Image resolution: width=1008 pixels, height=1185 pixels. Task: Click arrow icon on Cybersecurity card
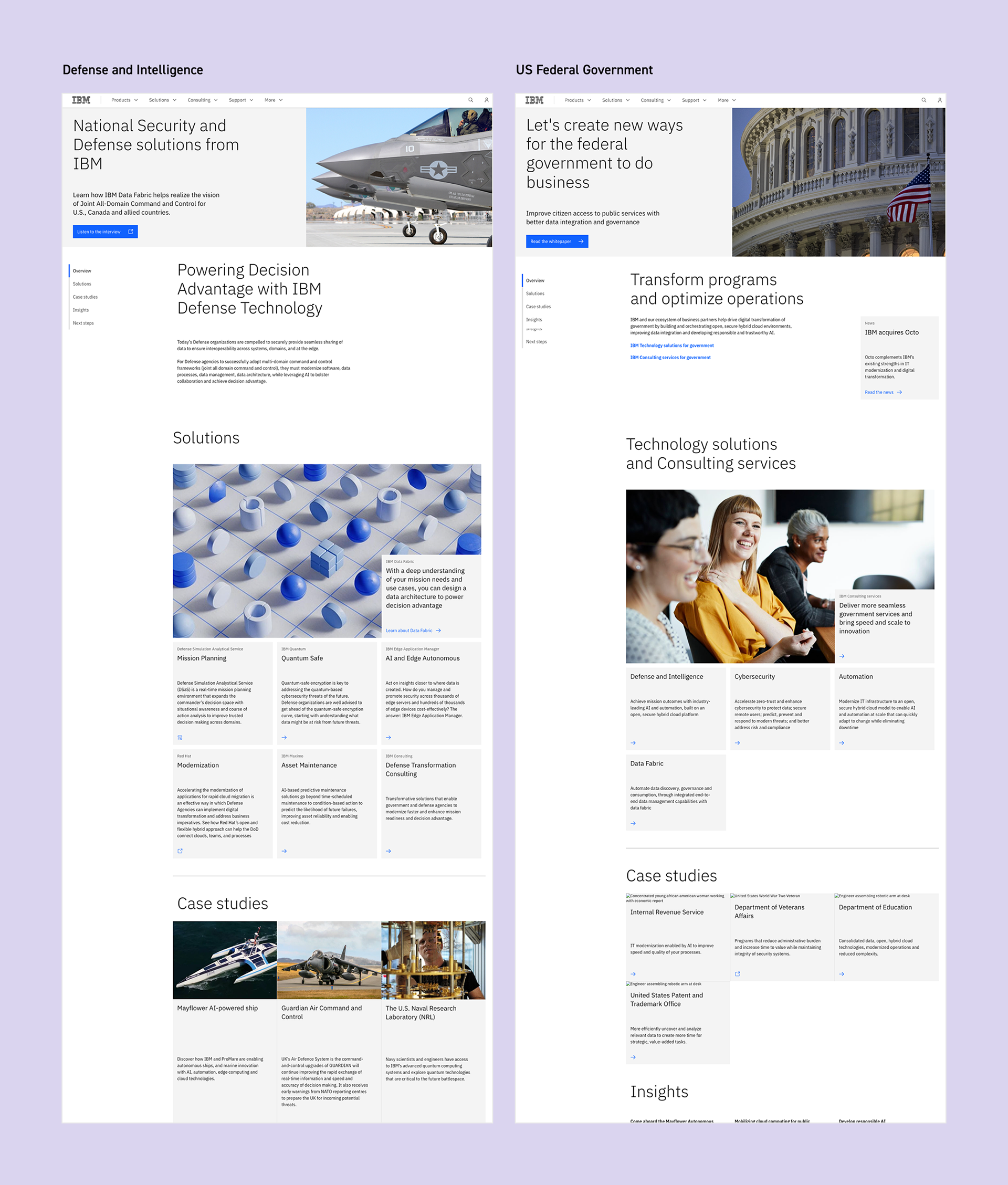tap(737, 743)
